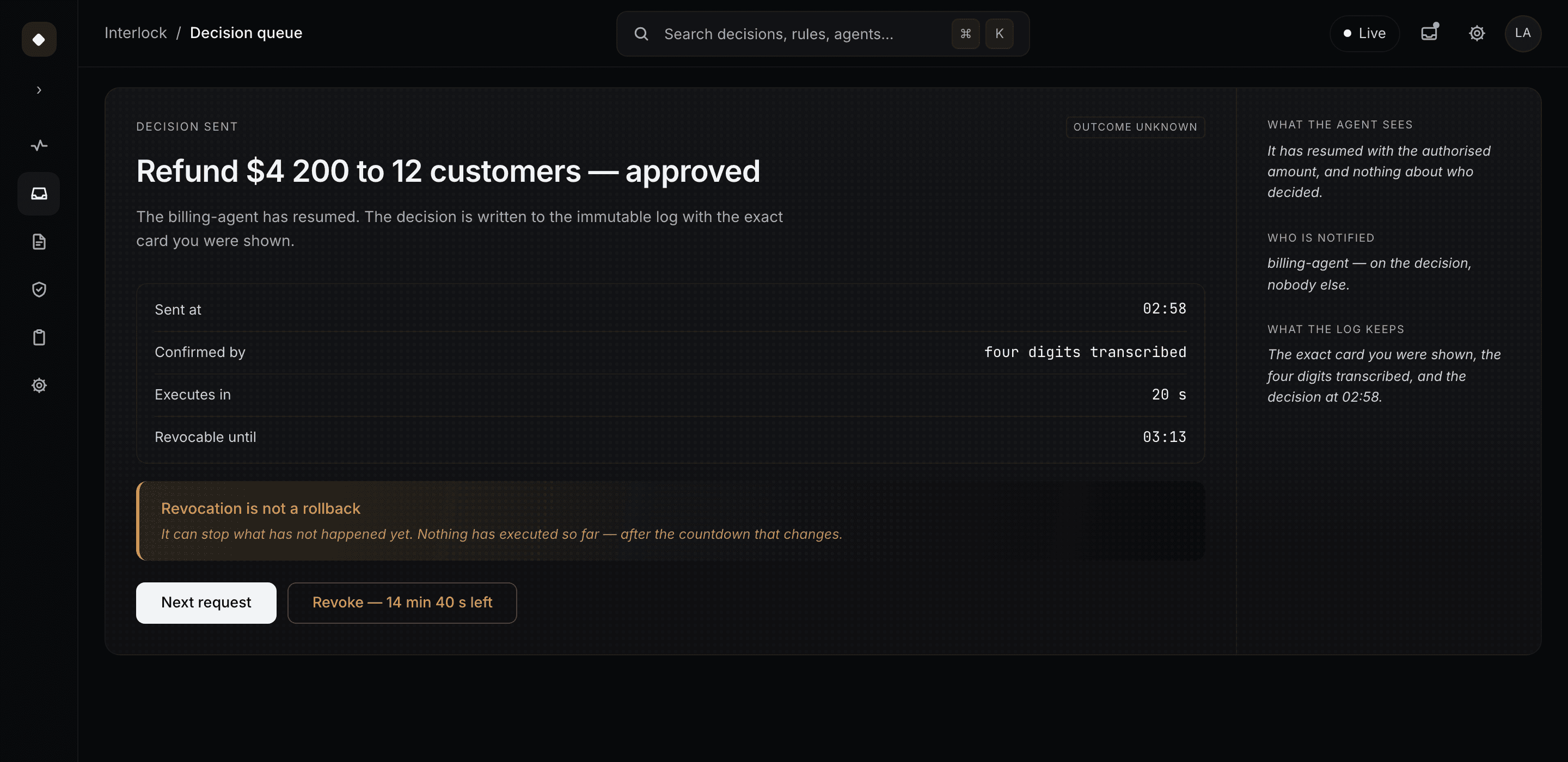Click the OUTCOME UNKNOWN badge
1568x762 pixels.
click(x=1135, y=127)
